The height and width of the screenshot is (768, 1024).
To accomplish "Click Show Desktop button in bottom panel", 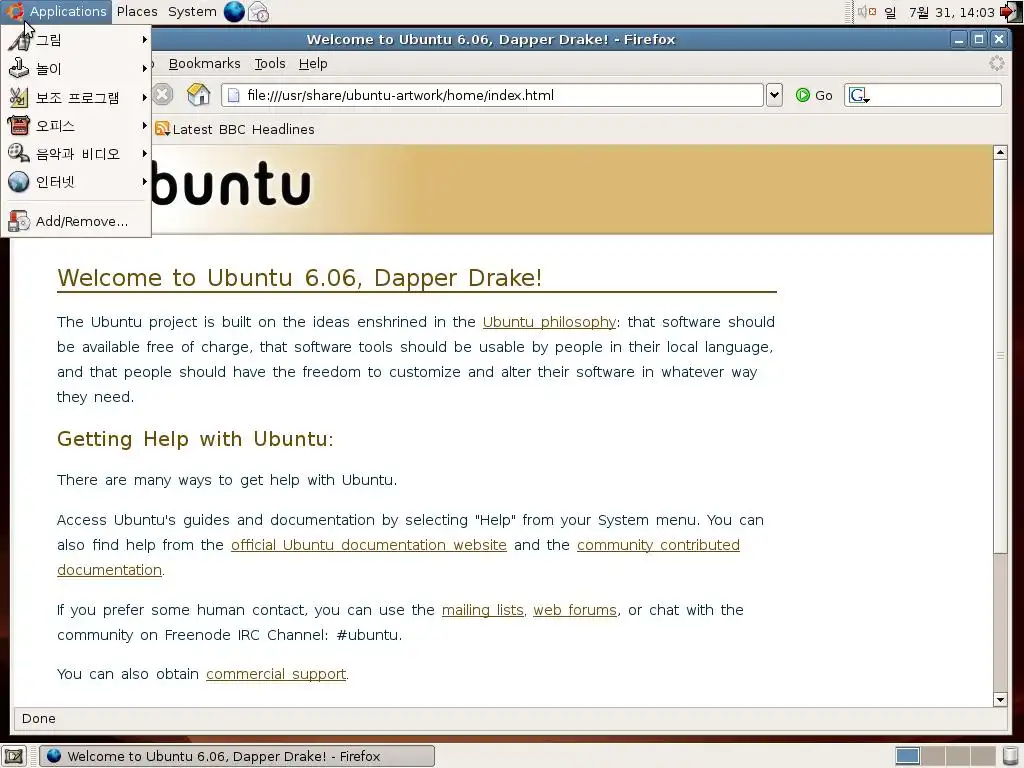I will [x=13, y=756].
